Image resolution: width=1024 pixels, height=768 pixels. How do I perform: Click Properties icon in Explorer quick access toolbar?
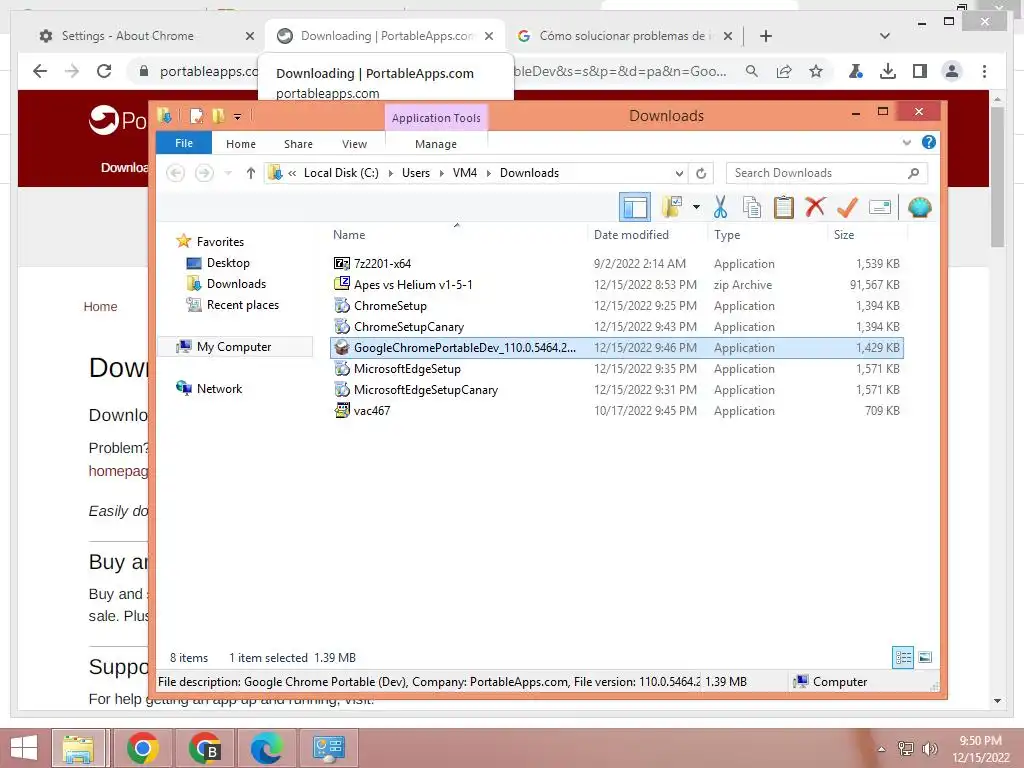click(196, 116)
